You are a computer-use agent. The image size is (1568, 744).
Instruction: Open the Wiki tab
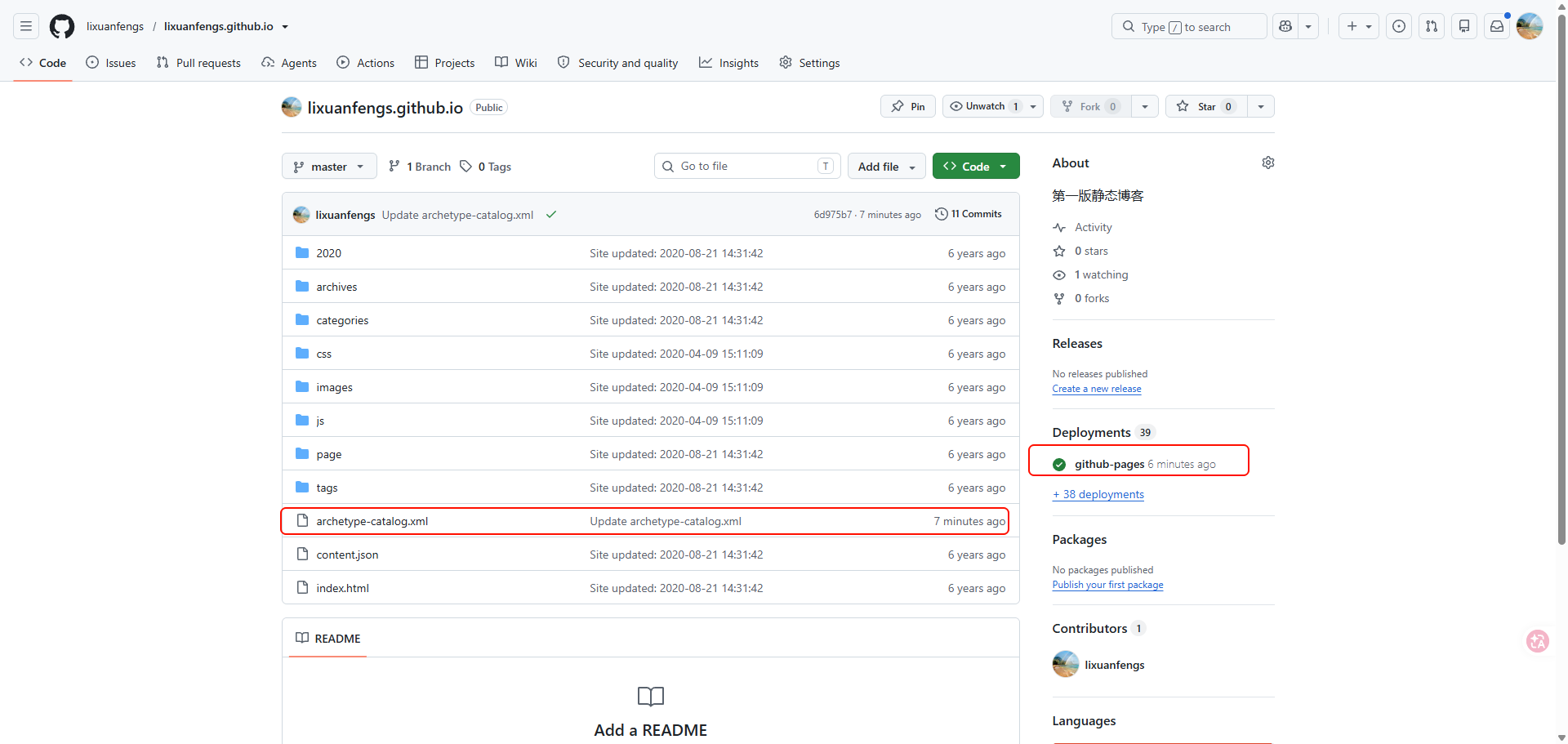point(516,63)
